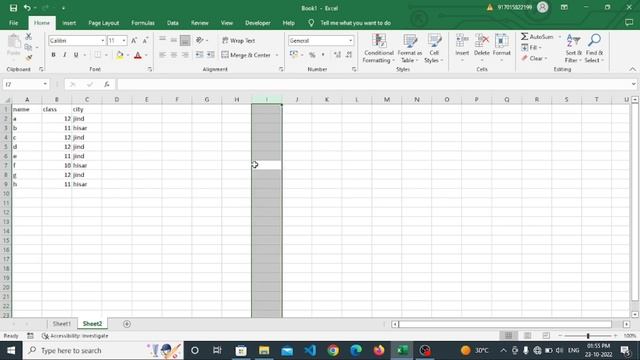Screen dimensions: 640x360
Task: Click the Accounting Number Format icon
Action: click(294, 54)
